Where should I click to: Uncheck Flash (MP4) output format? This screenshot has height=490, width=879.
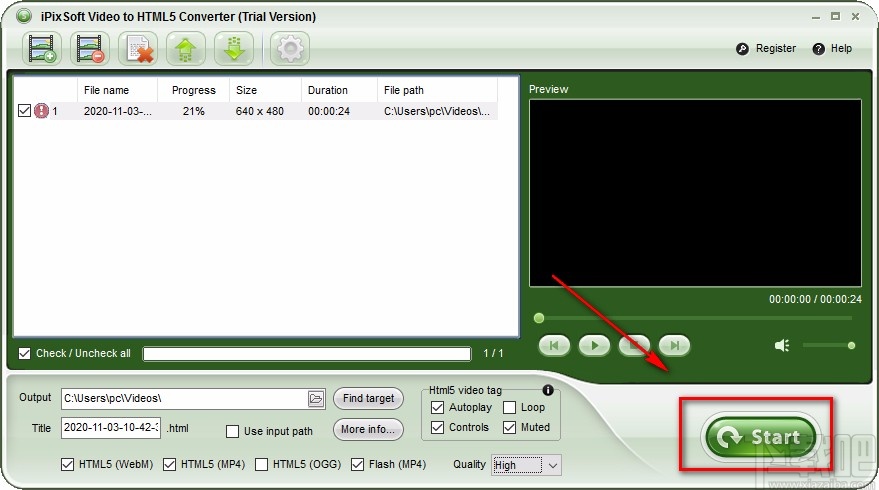(x=357, y=464)
